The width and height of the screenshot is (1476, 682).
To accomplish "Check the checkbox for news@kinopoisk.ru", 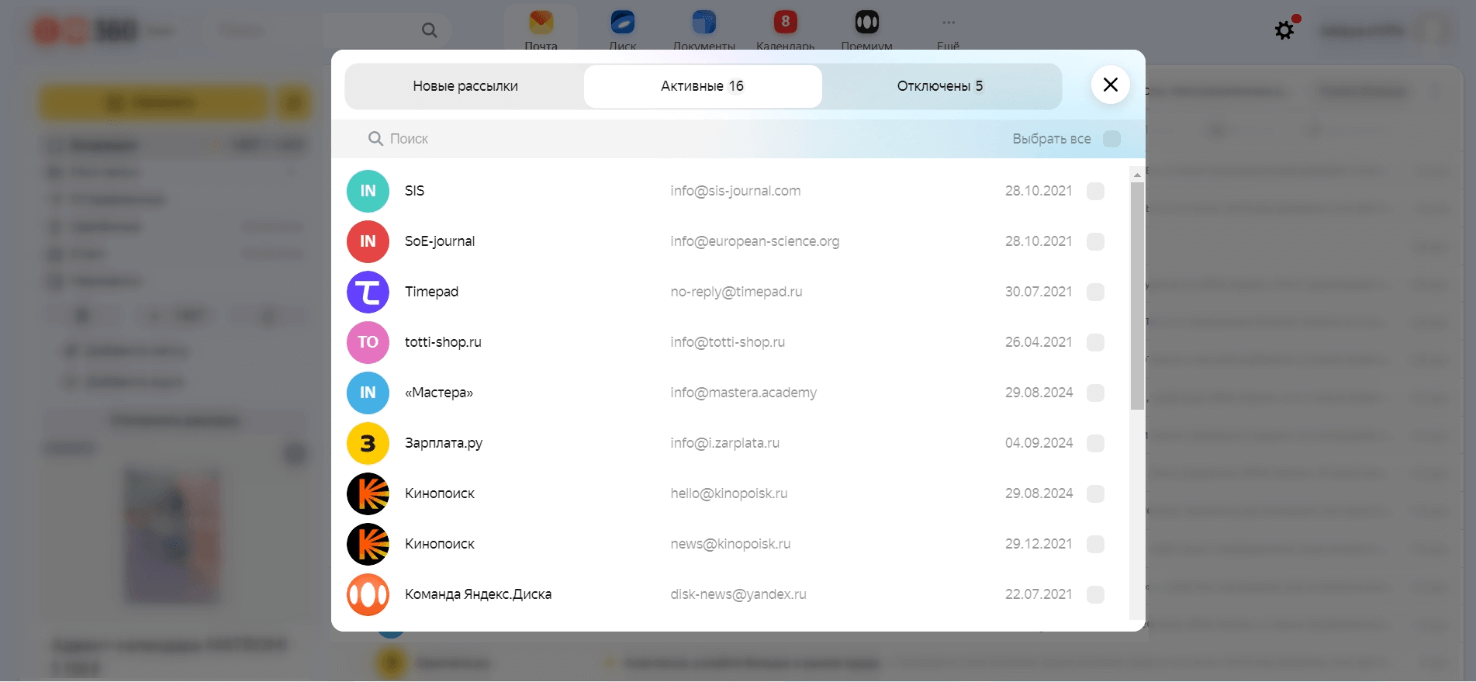I will click(x=1095, y=544).
